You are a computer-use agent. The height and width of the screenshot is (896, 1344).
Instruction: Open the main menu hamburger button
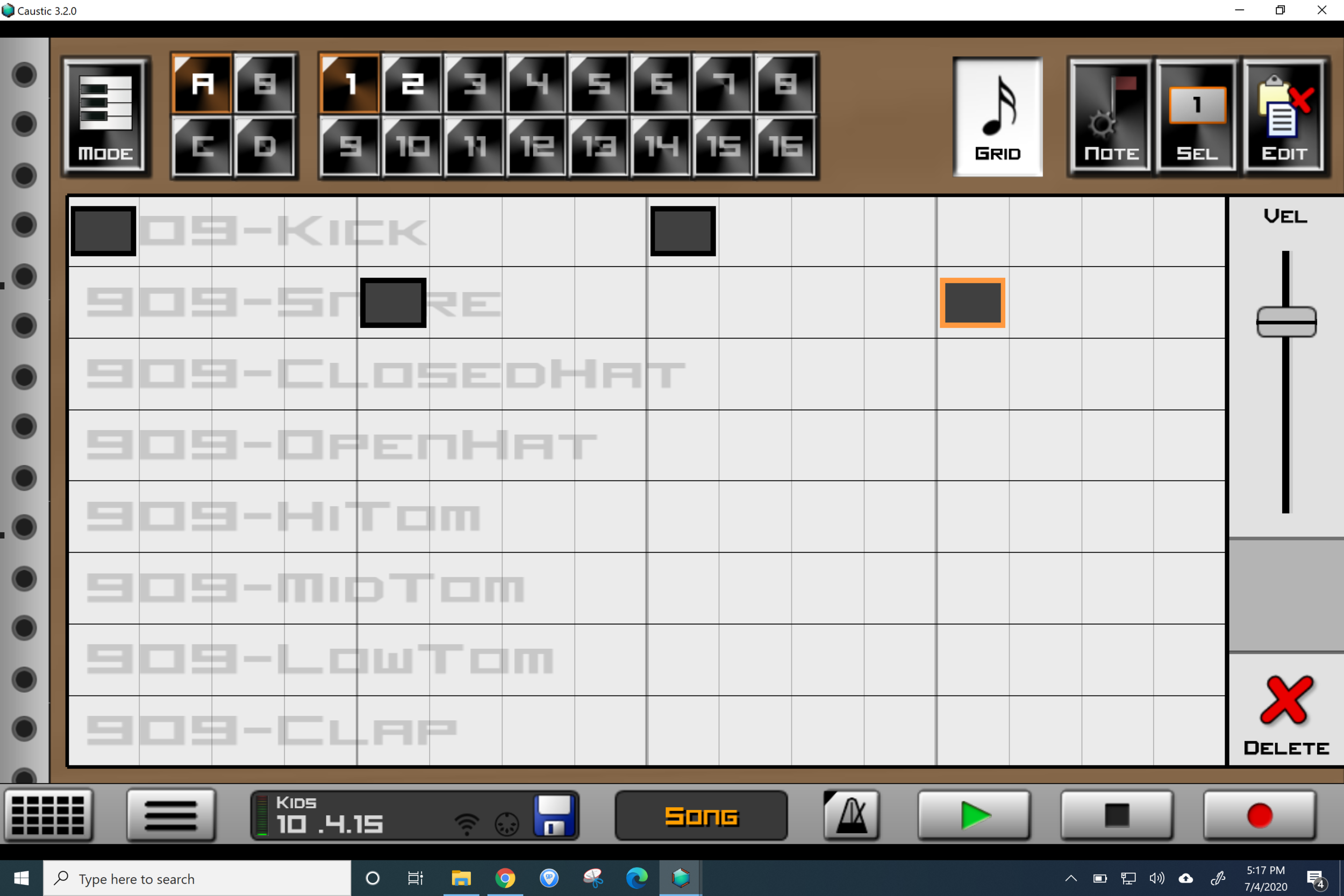pyautogui.click(x=170, y=815)
